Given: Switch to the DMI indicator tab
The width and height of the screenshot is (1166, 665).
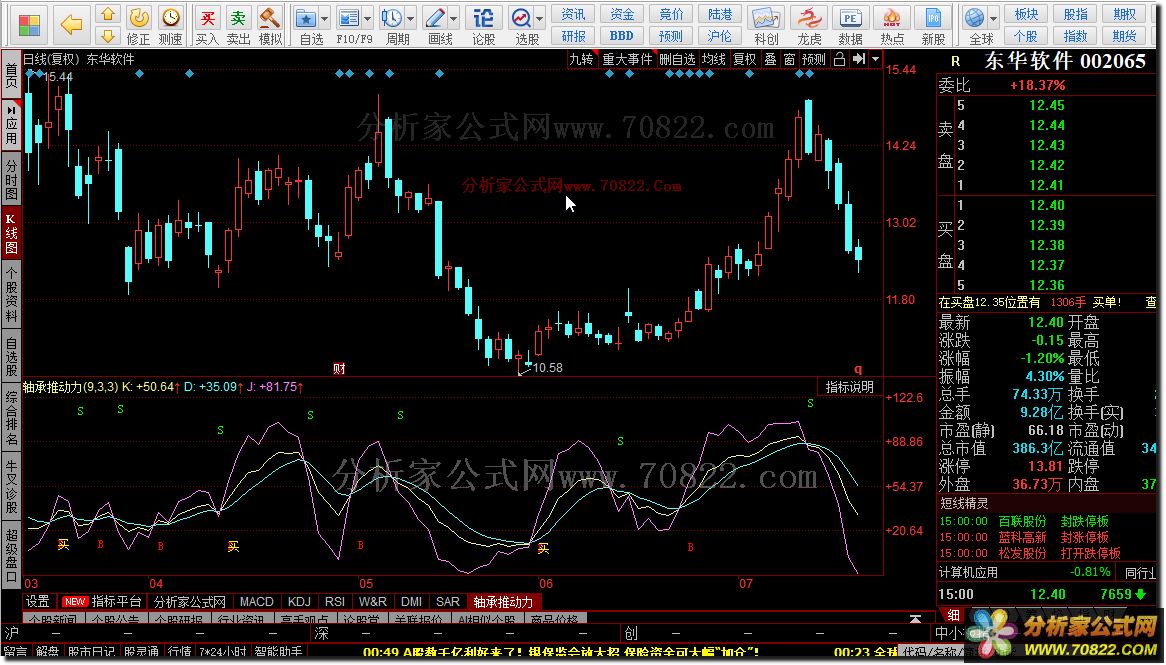Looking at the screenshot, I should [x=411, y=601].
